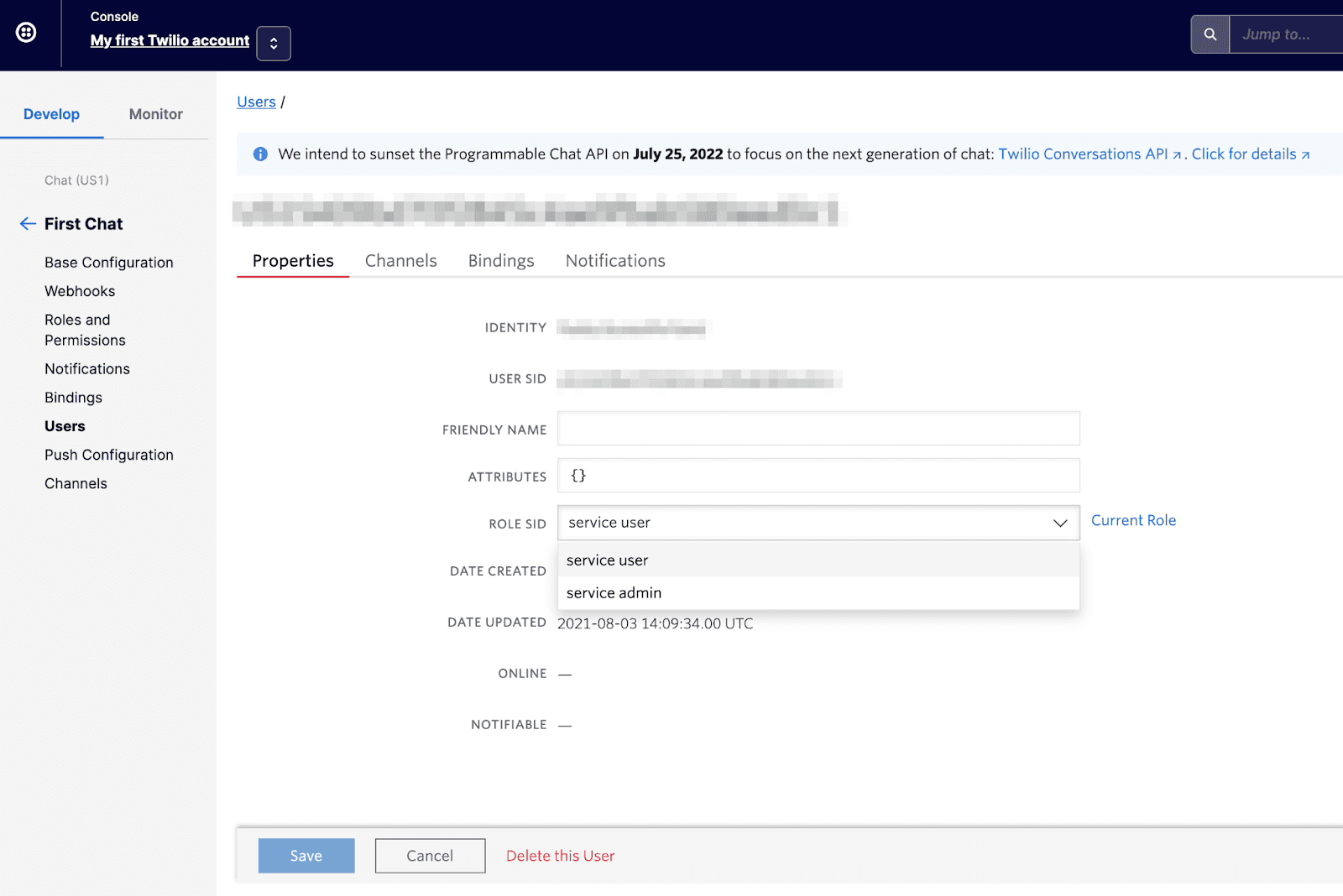
Task: Click the info icon in the sunset notice banner
Action: (x=260, y=154)
